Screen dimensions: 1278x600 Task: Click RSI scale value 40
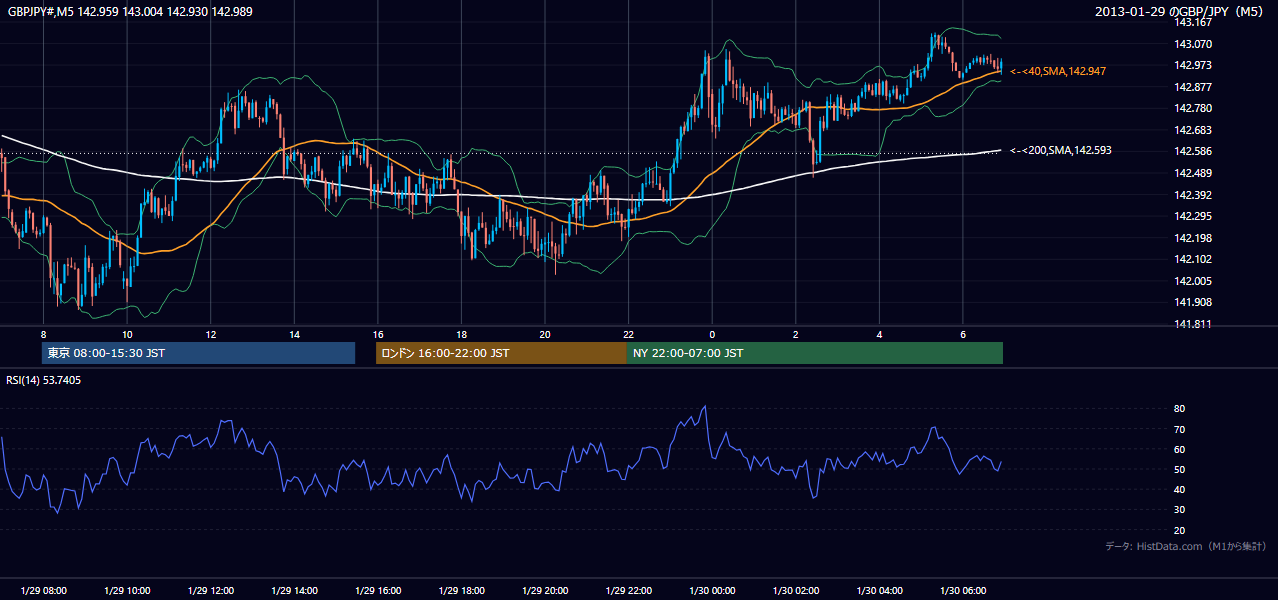click(1179, 489)
